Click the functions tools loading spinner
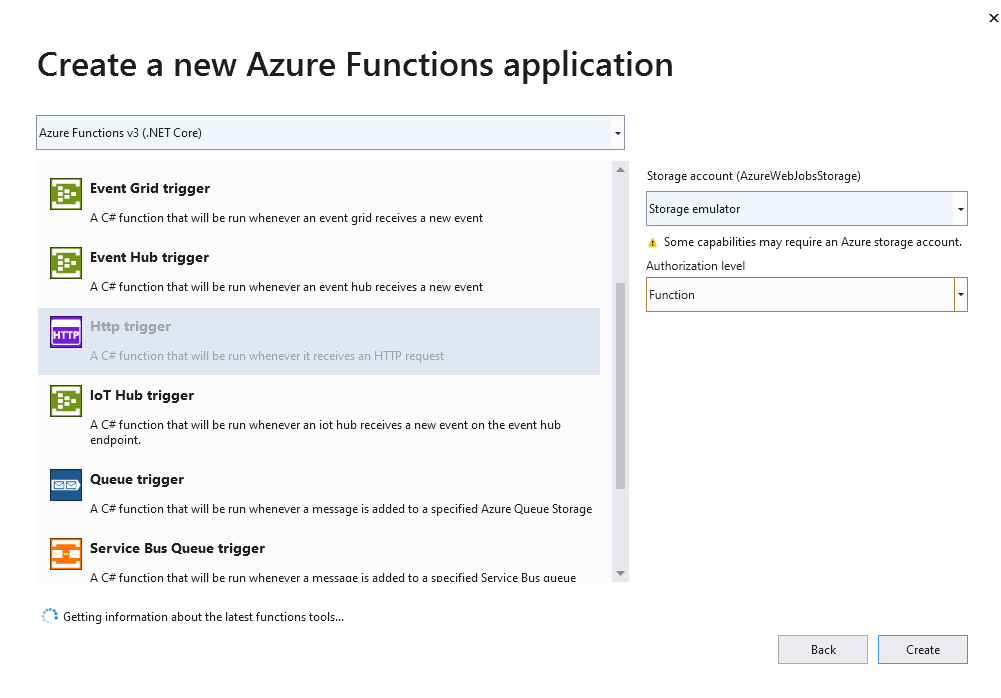 pyautogui.click(x=49, y=616)
